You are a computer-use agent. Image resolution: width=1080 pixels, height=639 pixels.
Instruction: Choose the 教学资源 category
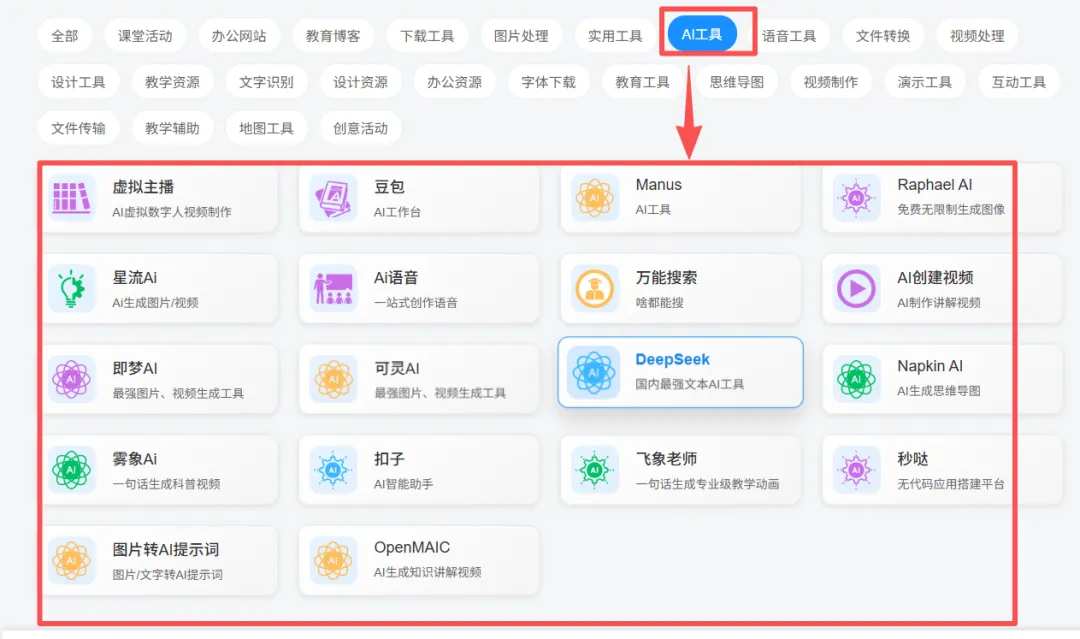point(172,82)
